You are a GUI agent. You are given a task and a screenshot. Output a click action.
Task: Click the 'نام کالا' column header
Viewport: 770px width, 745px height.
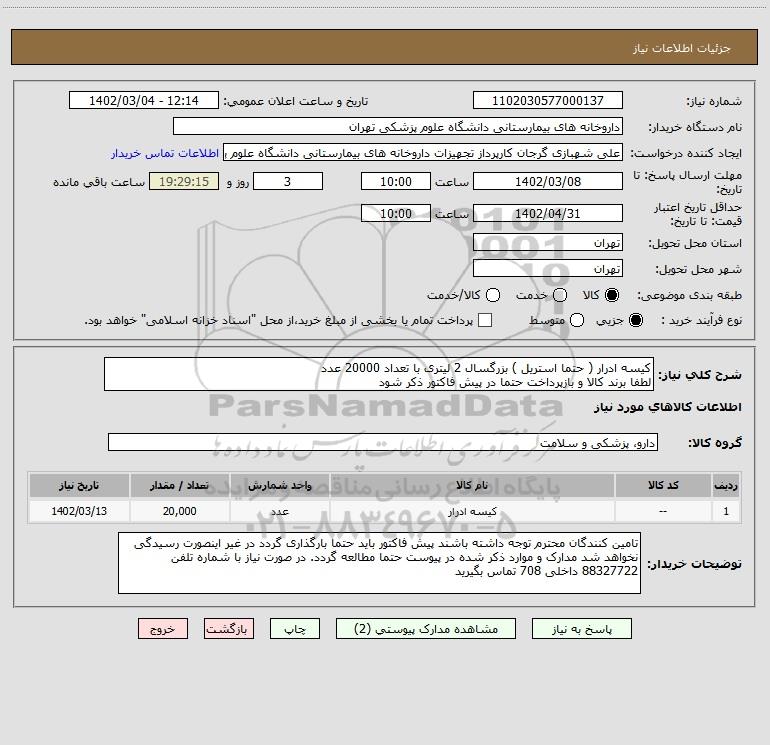(x=472, y=485)
